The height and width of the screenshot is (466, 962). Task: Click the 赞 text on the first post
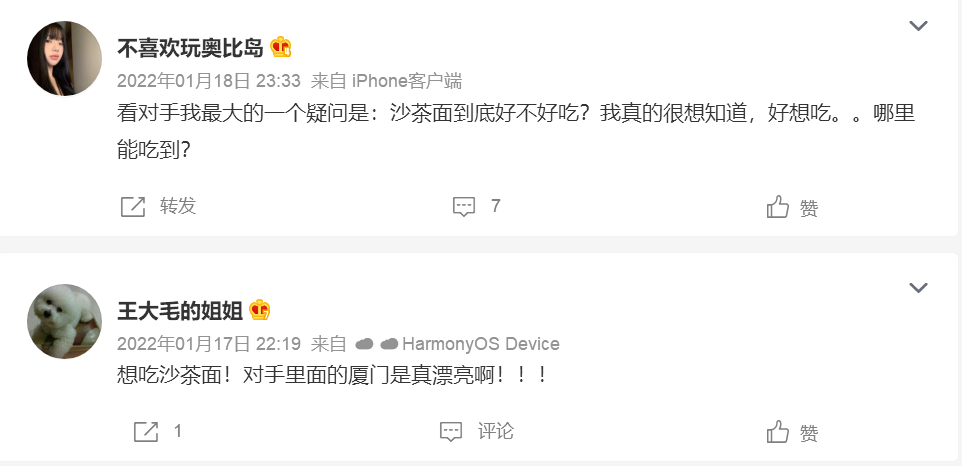[809, 208]
